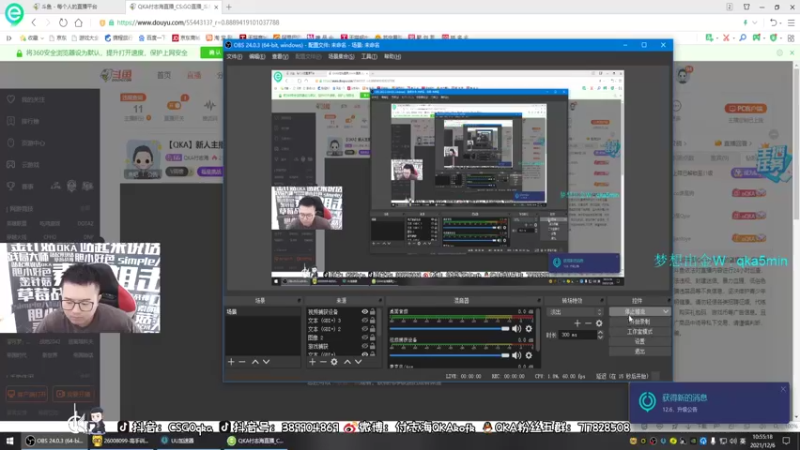800x450 pixels.
Task: Undock the 混音器 panel with its corner icon
Action: pos(538,301)
